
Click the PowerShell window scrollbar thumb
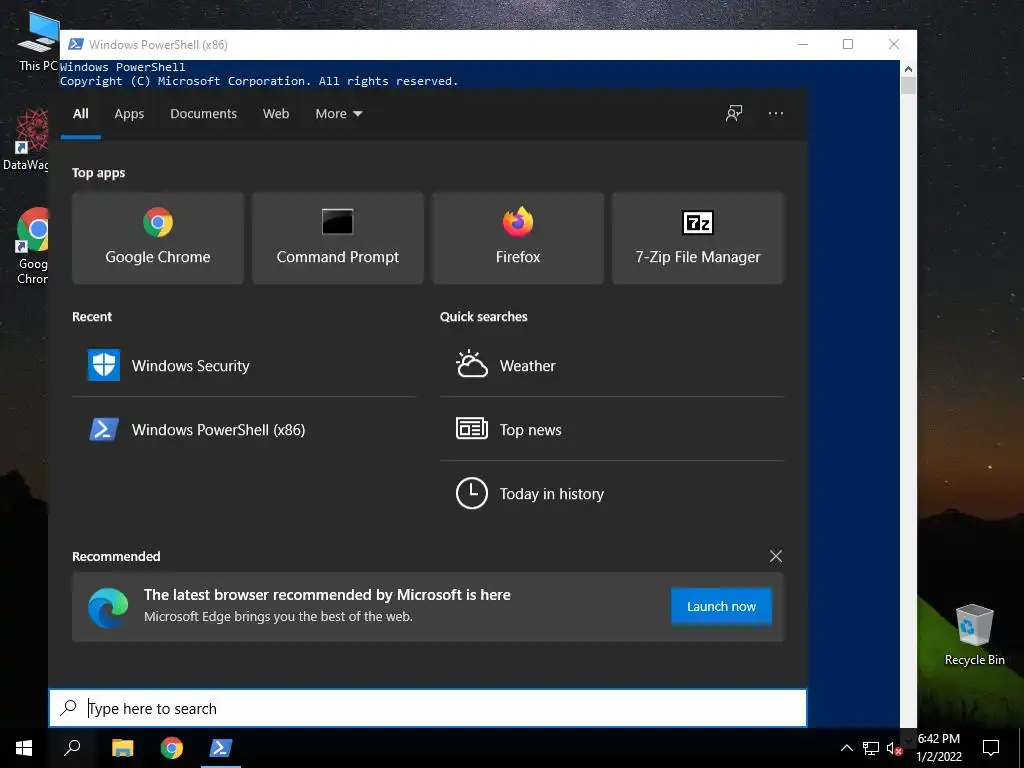908,86
